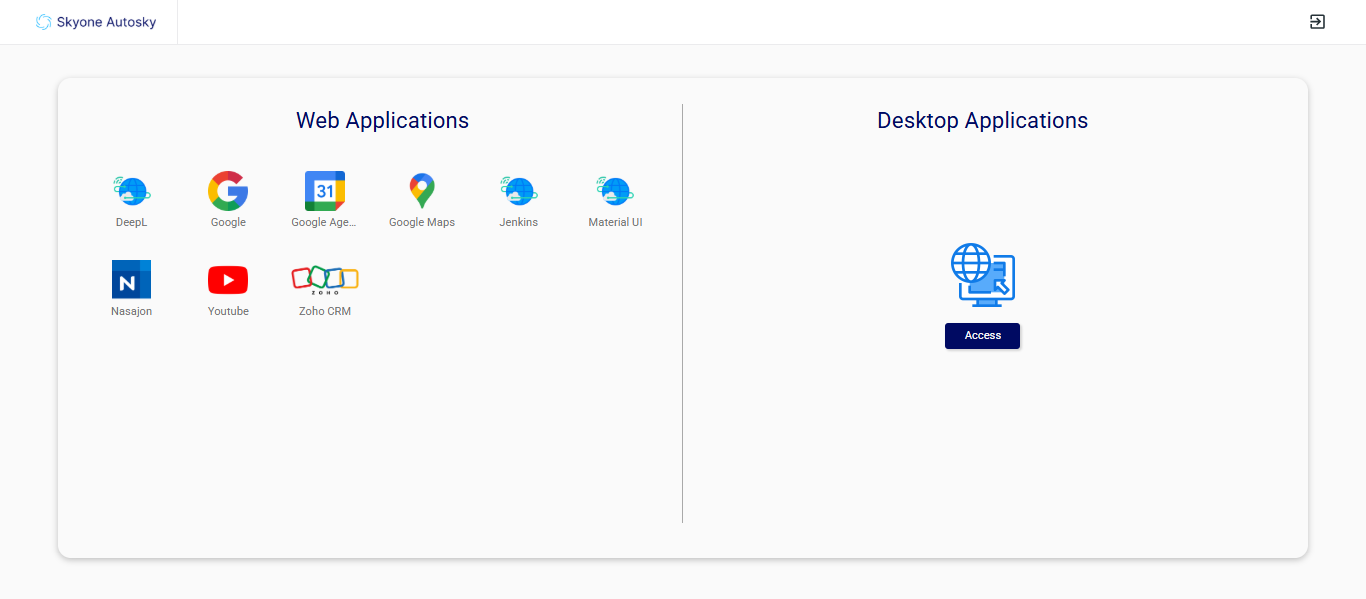Click the Desktop Applications heading

tap(982, 121)
